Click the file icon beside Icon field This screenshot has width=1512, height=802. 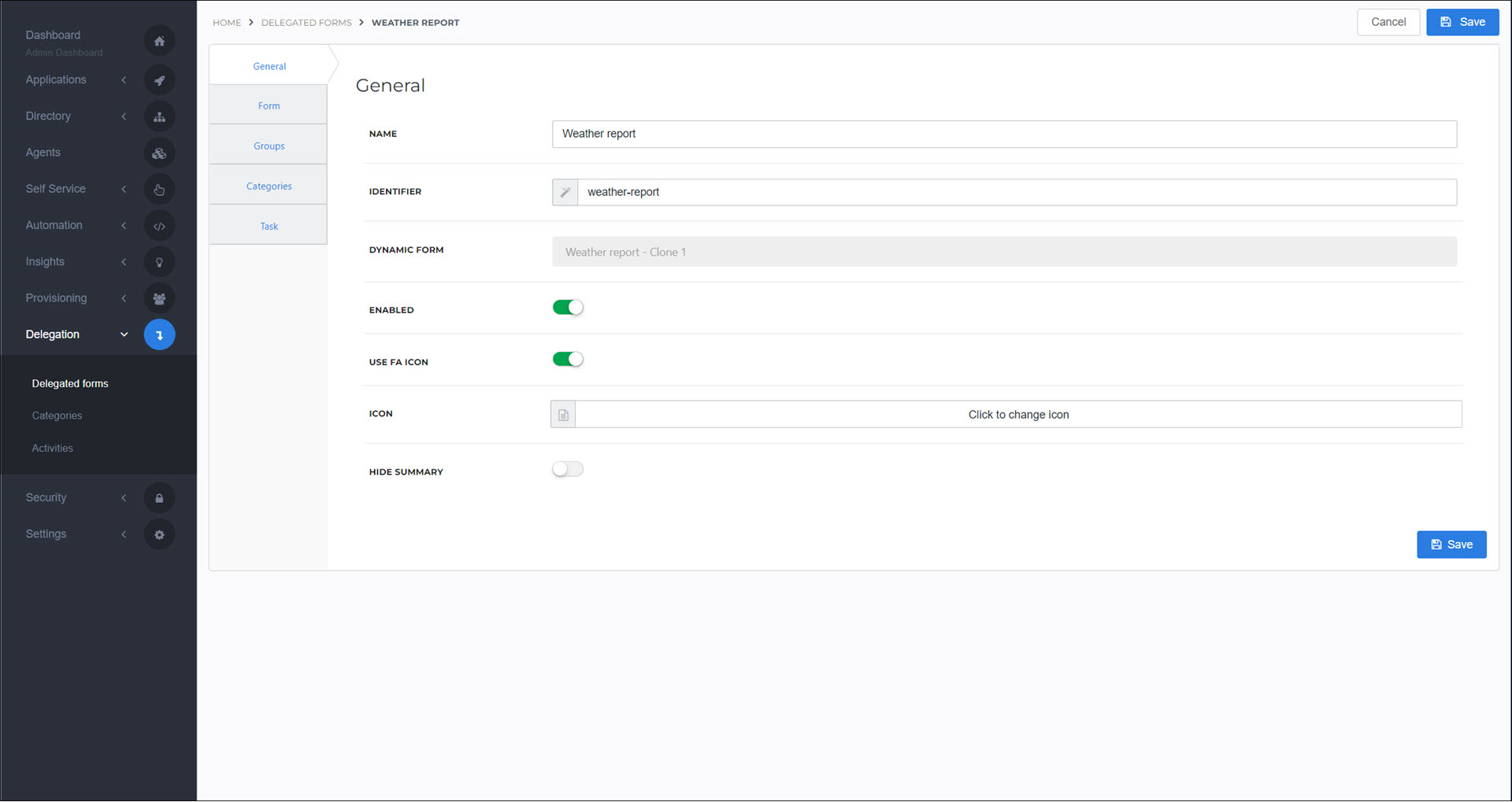click(563, 415)
